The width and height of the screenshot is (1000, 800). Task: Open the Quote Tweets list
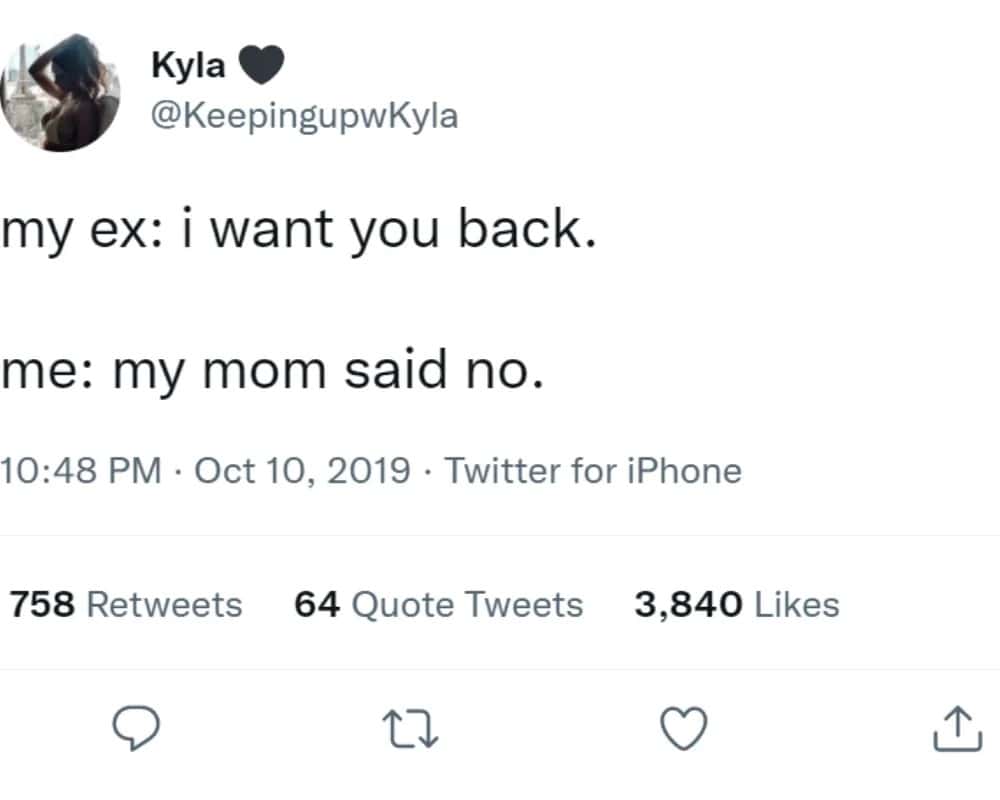pyautogui.click(x=468, y=604)
